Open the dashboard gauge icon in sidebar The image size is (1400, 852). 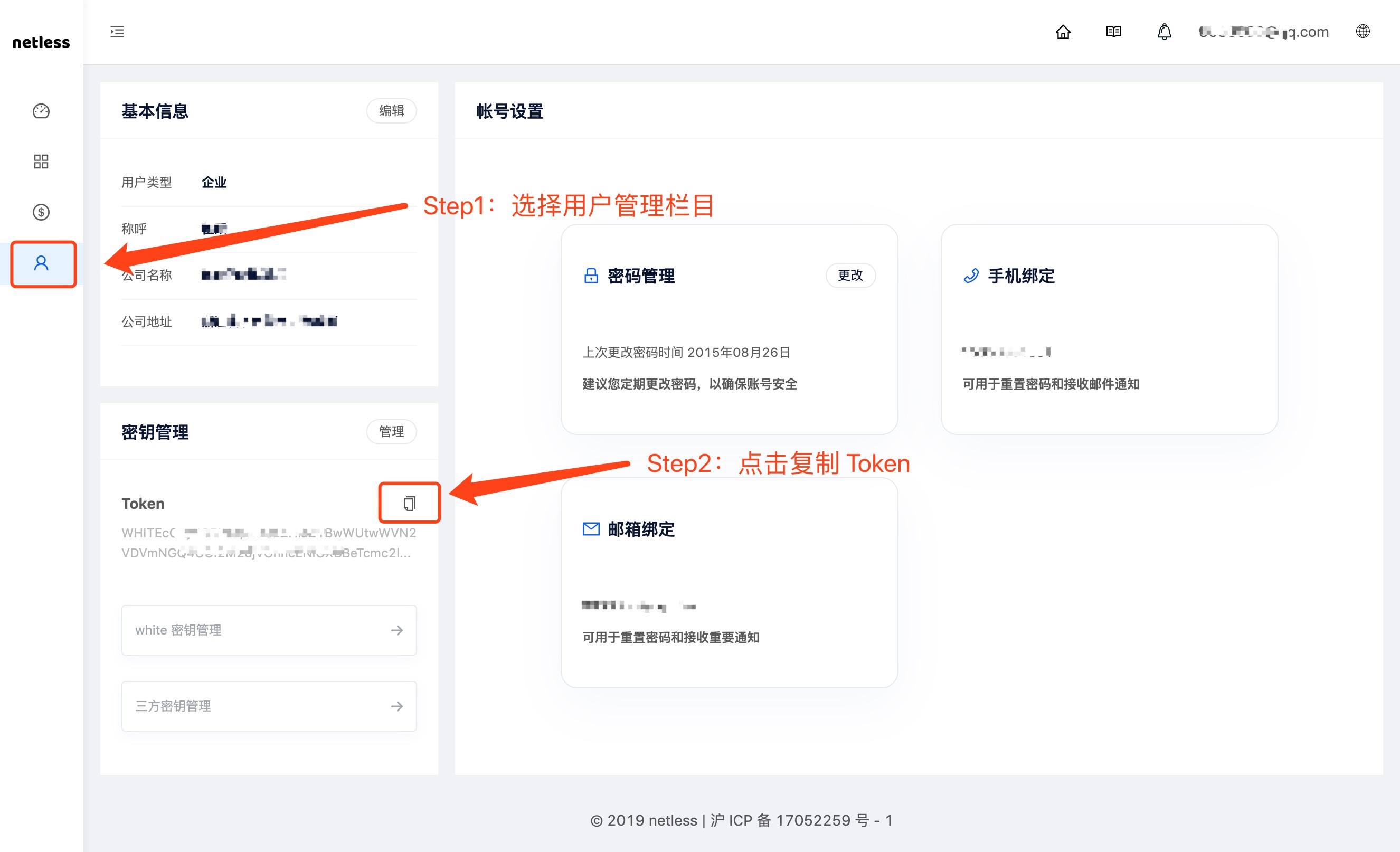pyautogui.click(x=41, y=111)
